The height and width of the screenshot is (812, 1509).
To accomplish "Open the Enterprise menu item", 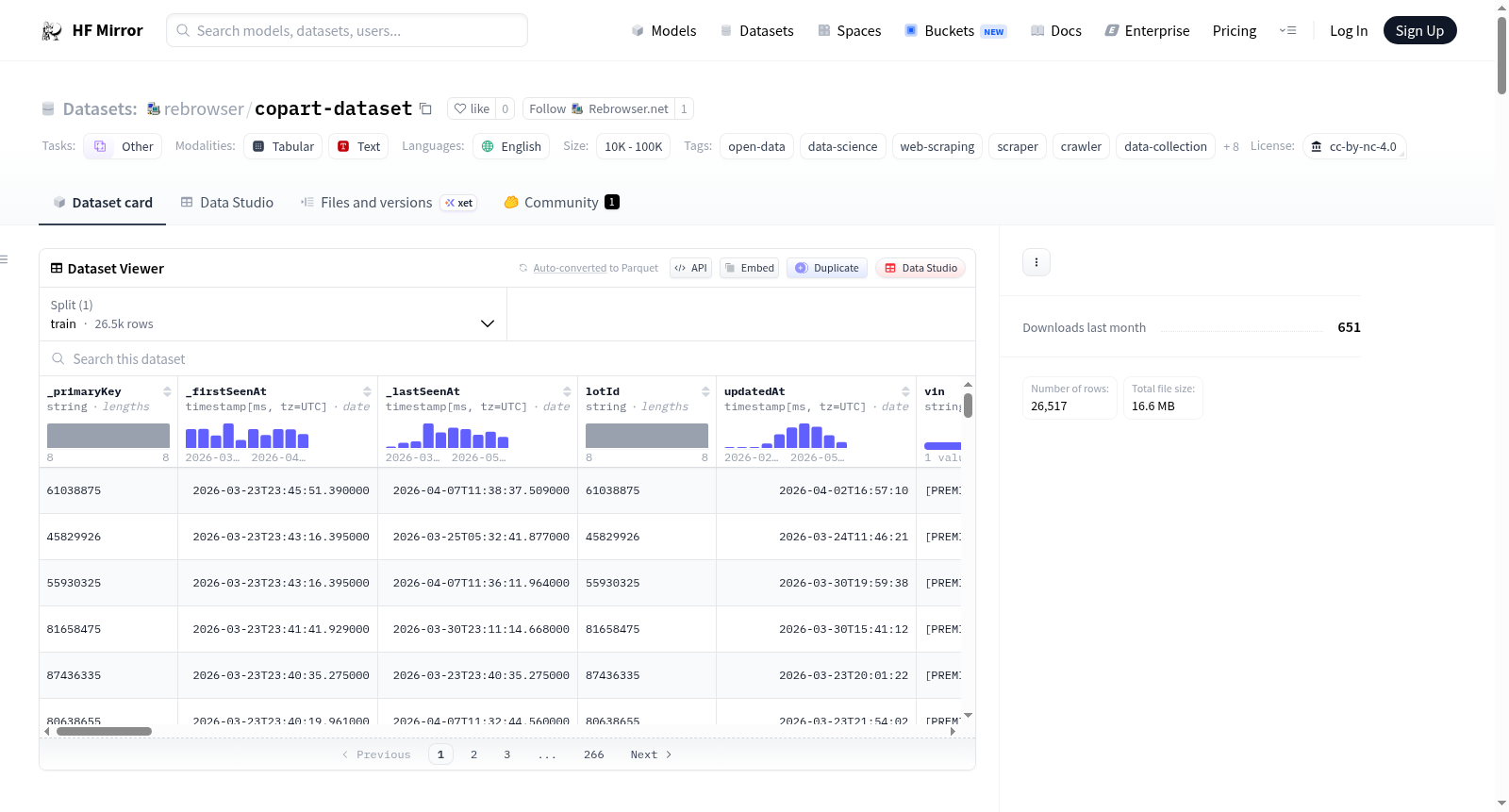I will pyautogui.click(x=1147, y=31).
